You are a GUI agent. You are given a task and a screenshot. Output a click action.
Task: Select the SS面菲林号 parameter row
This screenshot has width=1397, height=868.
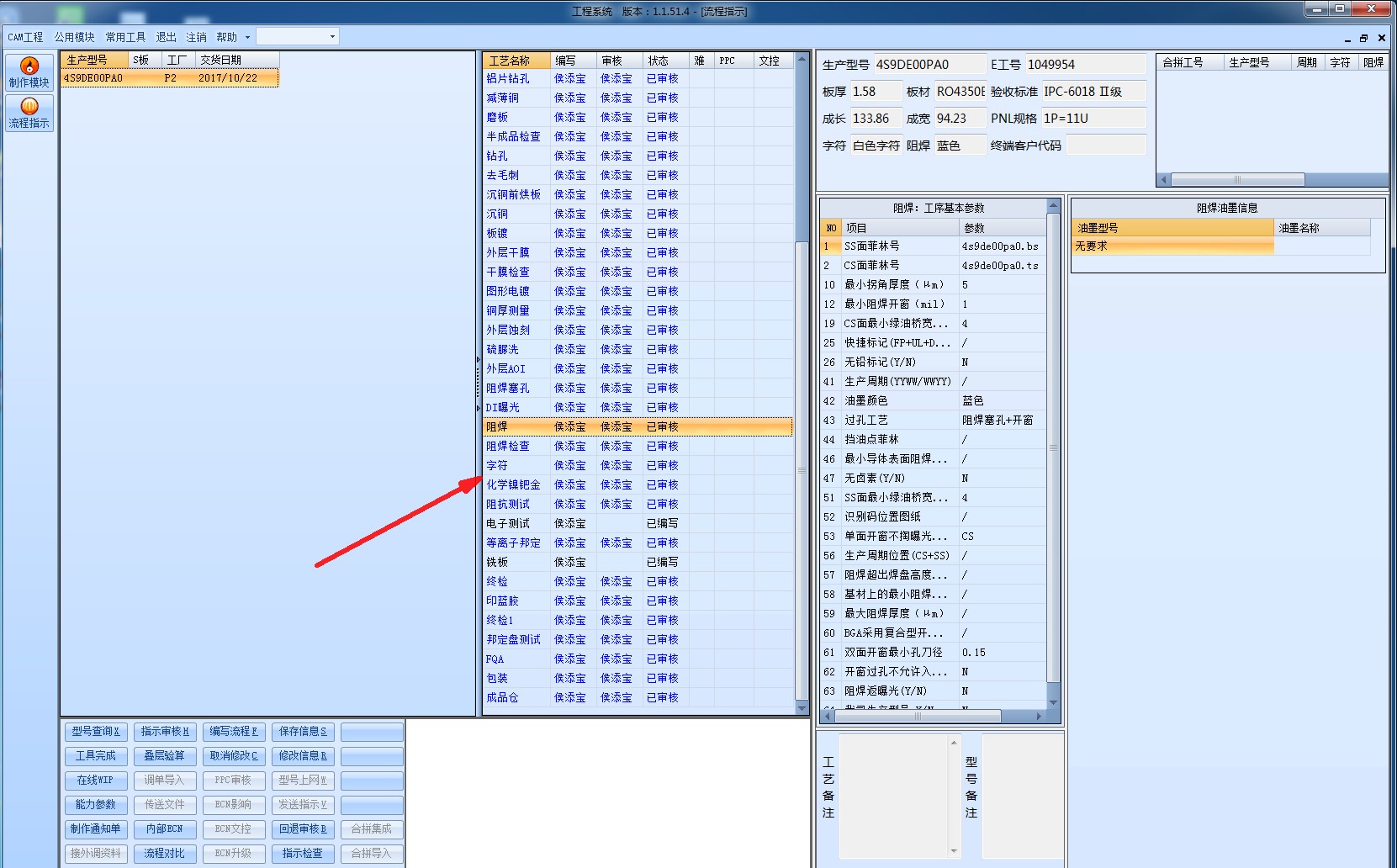(933, 246)
